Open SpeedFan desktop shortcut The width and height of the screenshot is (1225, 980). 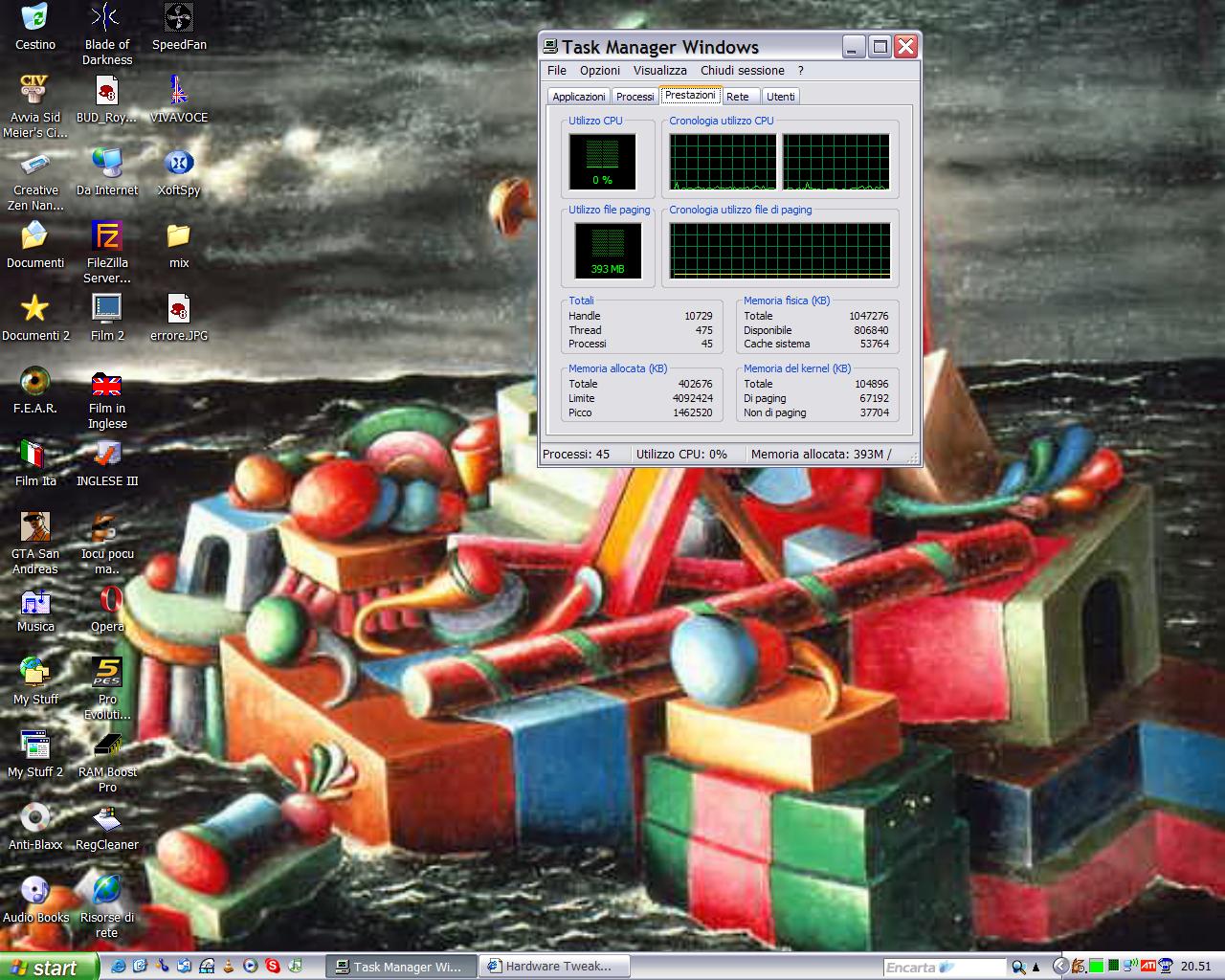(179, 28)
